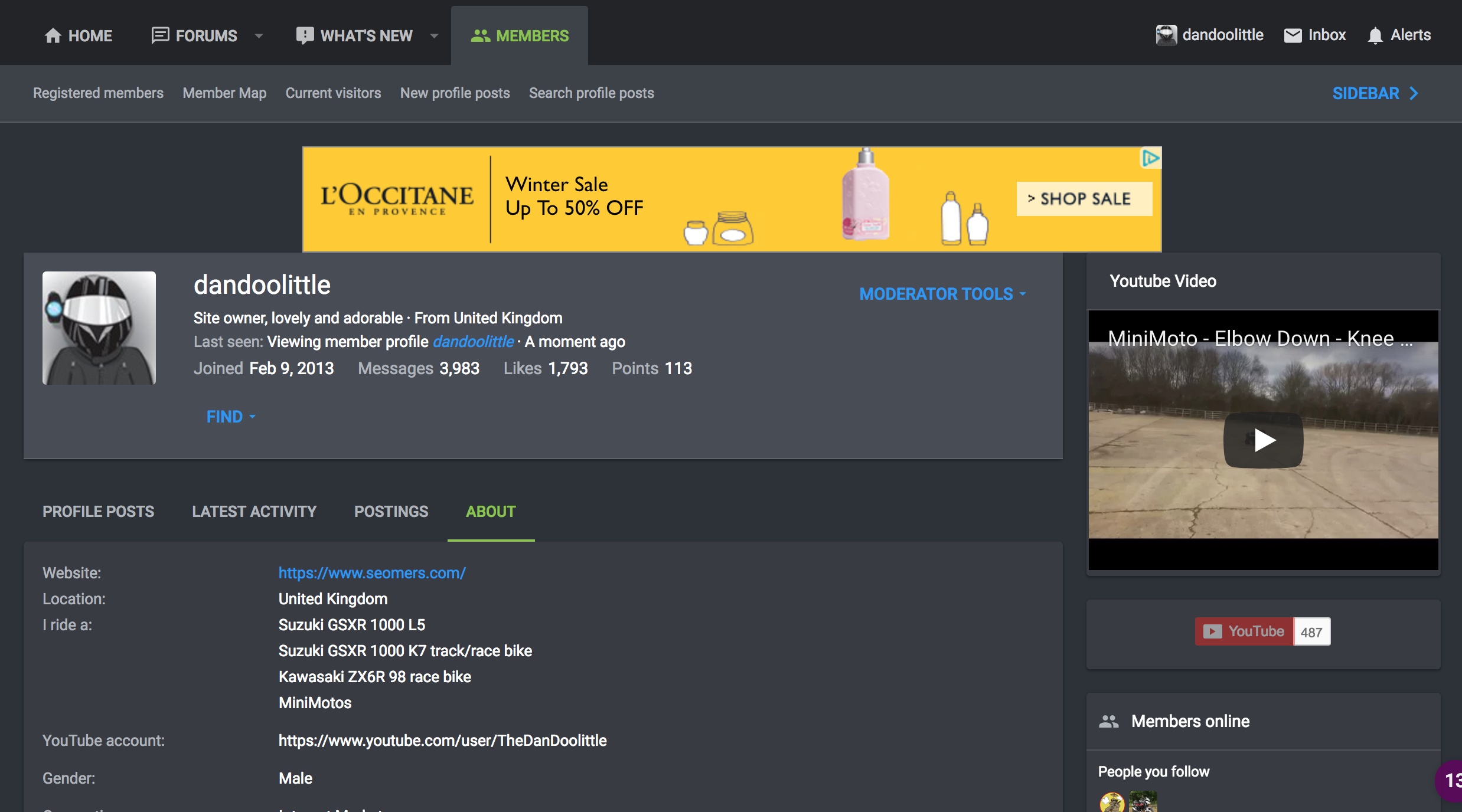Viewport: 1462px width, 812px height.
Task: Open the Find dropdown menu
Action: (230, 417)
